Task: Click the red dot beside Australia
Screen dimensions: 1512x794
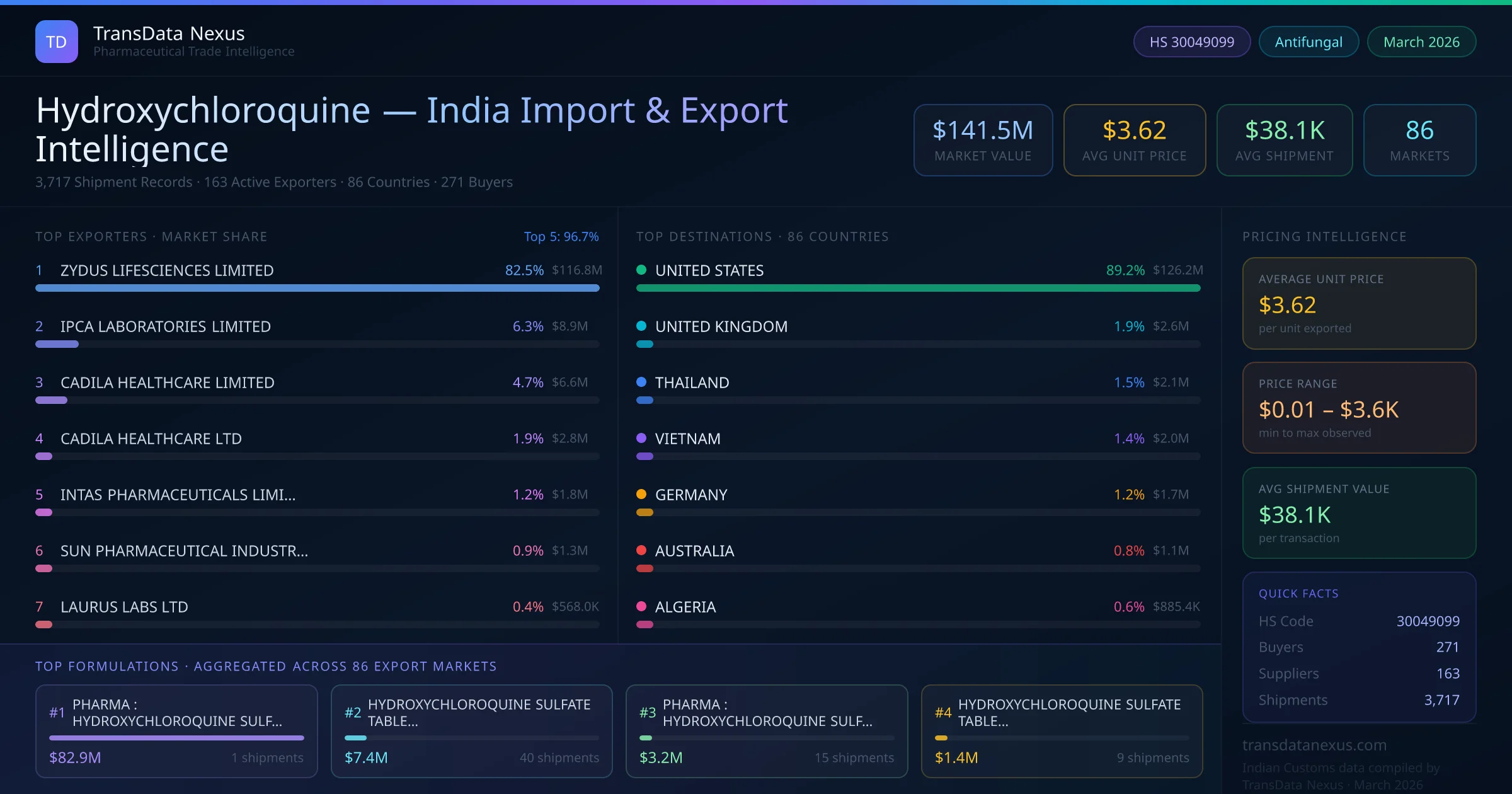Action: (x=641, y=550)
